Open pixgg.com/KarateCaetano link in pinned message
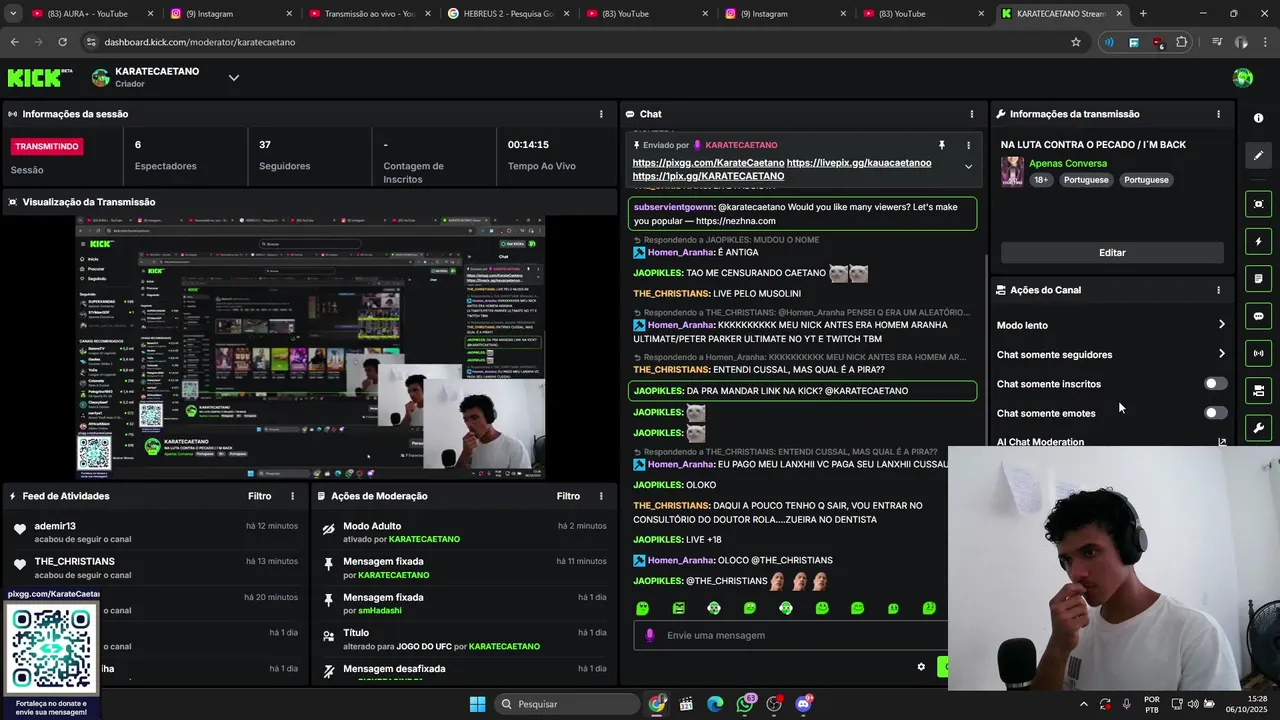The height and width of the screenshot is (720, 1280). click(708, 163)
